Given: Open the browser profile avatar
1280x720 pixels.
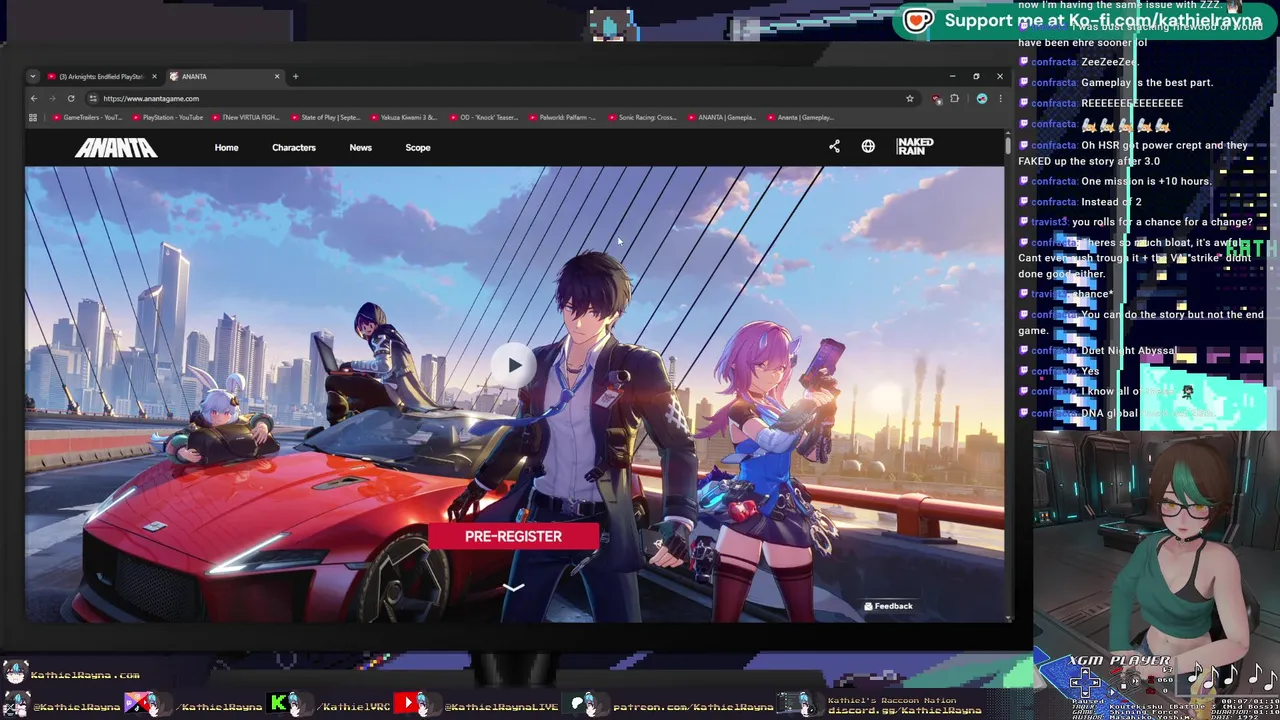Looking at the screenshot, I should point(982,98).
